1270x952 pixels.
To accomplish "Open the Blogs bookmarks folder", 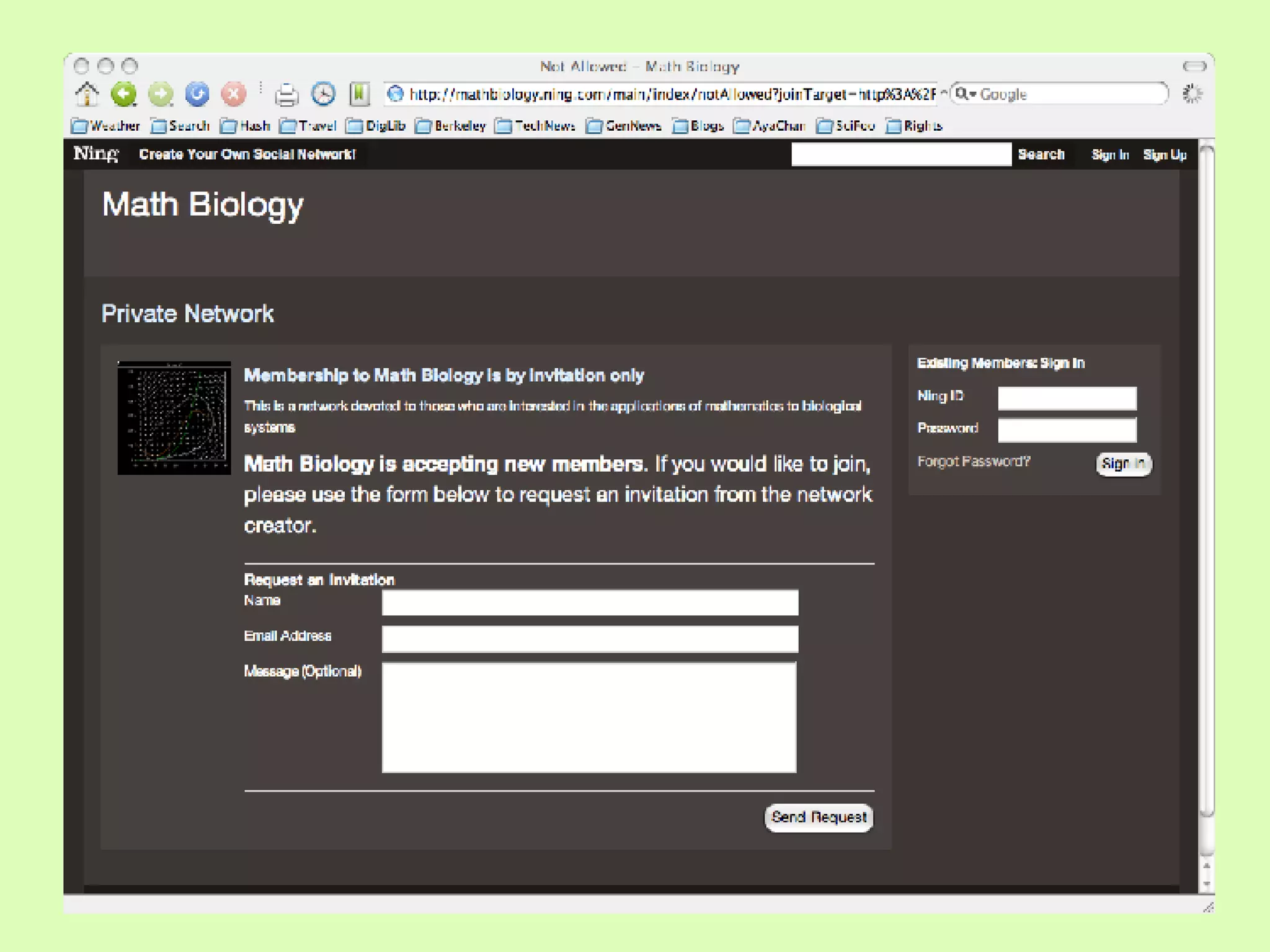I will 698,126.
